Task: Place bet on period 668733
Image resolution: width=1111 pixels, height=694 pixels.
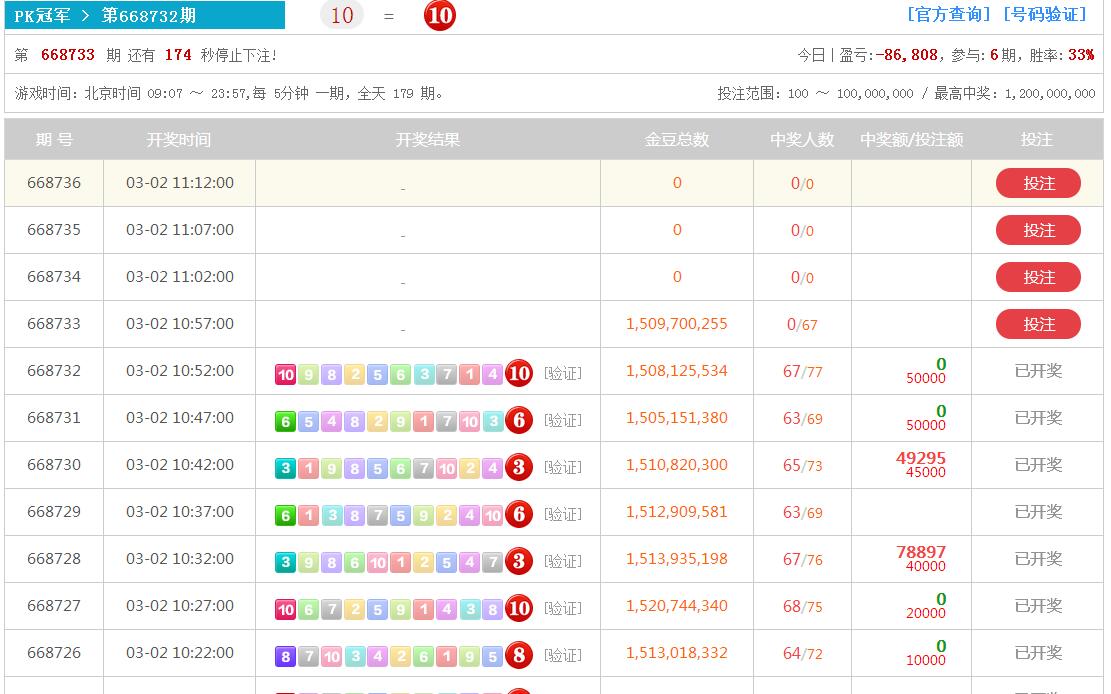Action: [x=1038, y=324]
